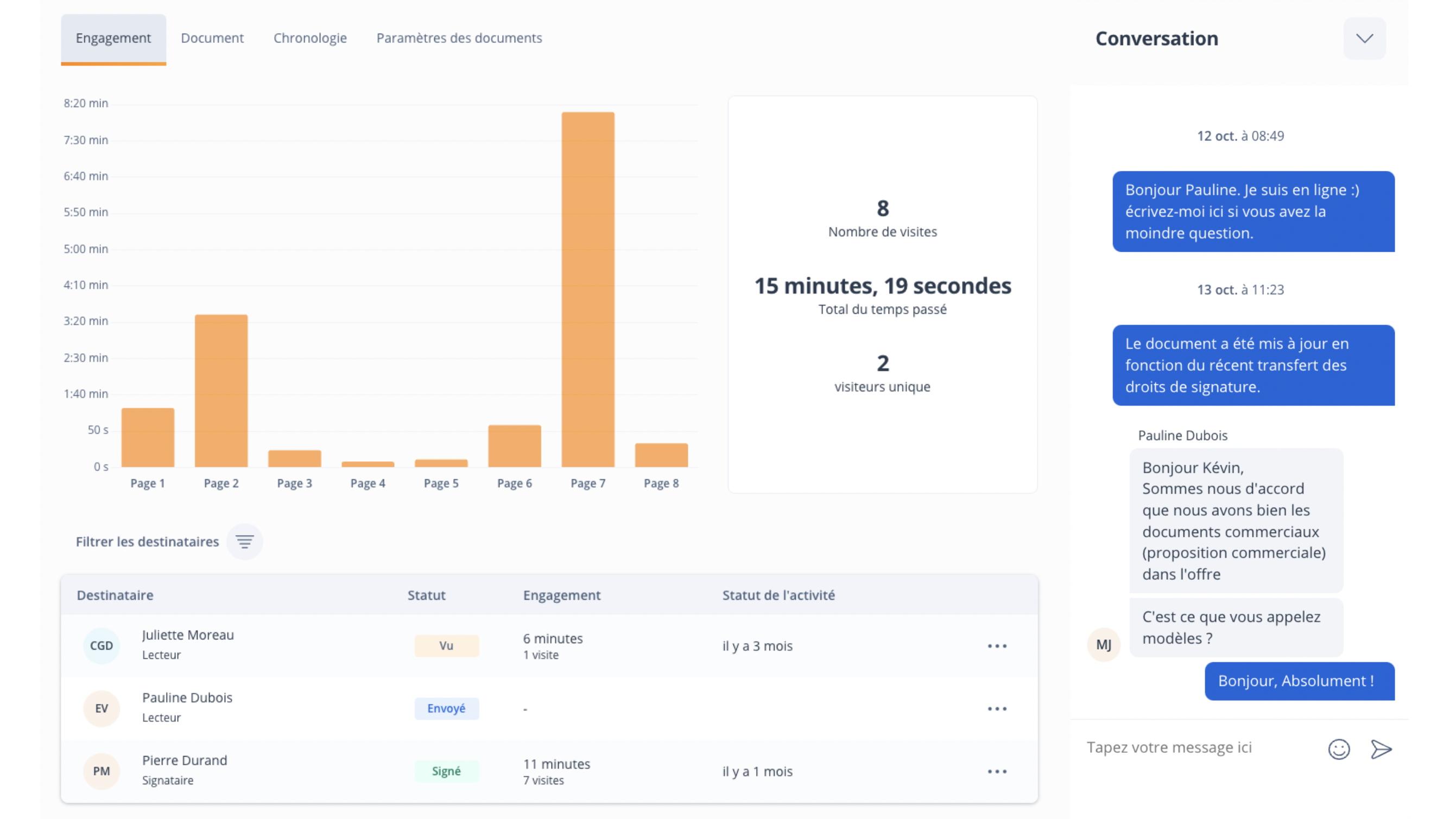Click the PM avatar of Pierre Durand

pos(101,771)
